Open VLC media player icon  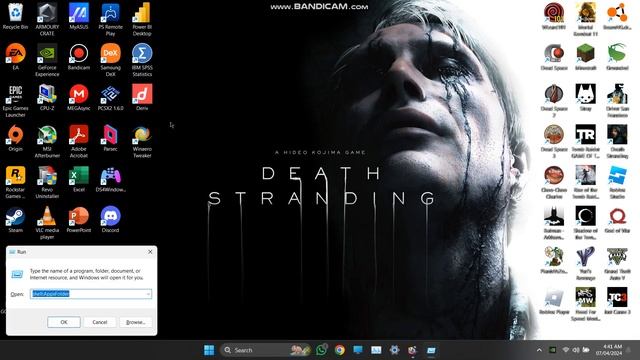(47, 222)
